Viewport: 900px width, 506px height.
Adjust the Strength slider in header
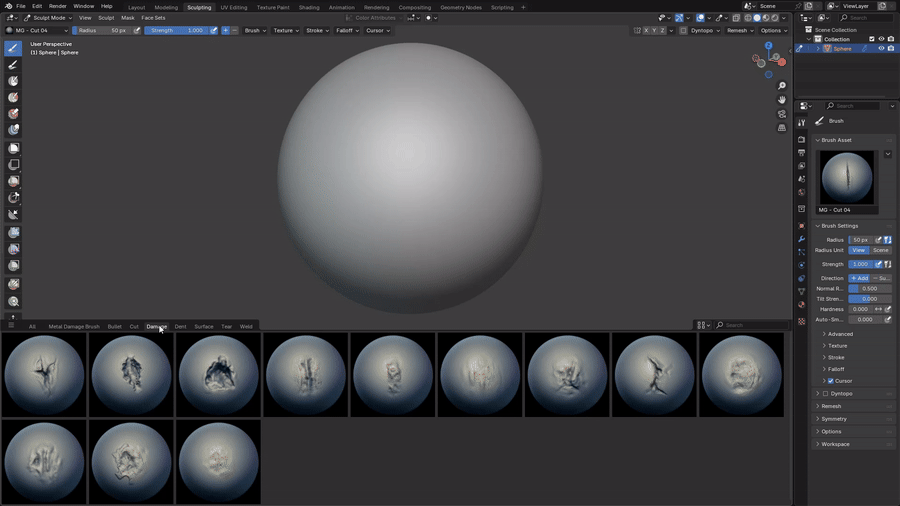pyautogui.click(x=176, y=30)
